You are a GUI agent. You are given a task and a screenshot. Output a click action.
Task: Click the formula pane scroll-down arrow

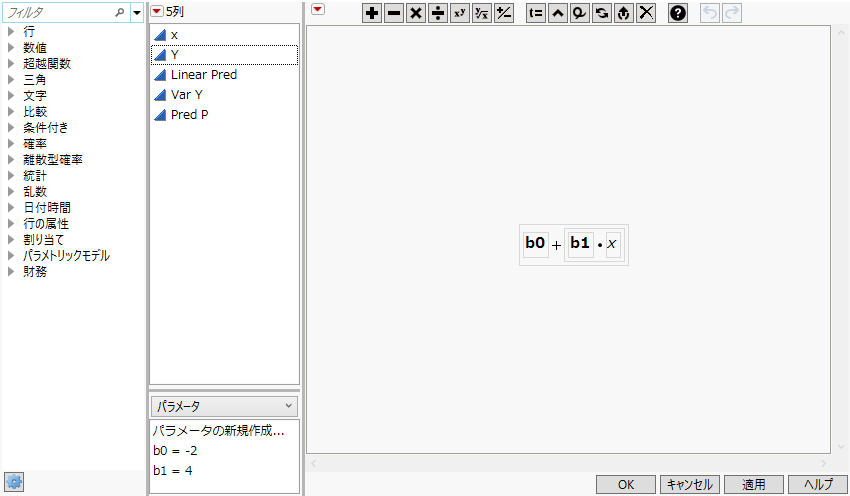(841, 447)
